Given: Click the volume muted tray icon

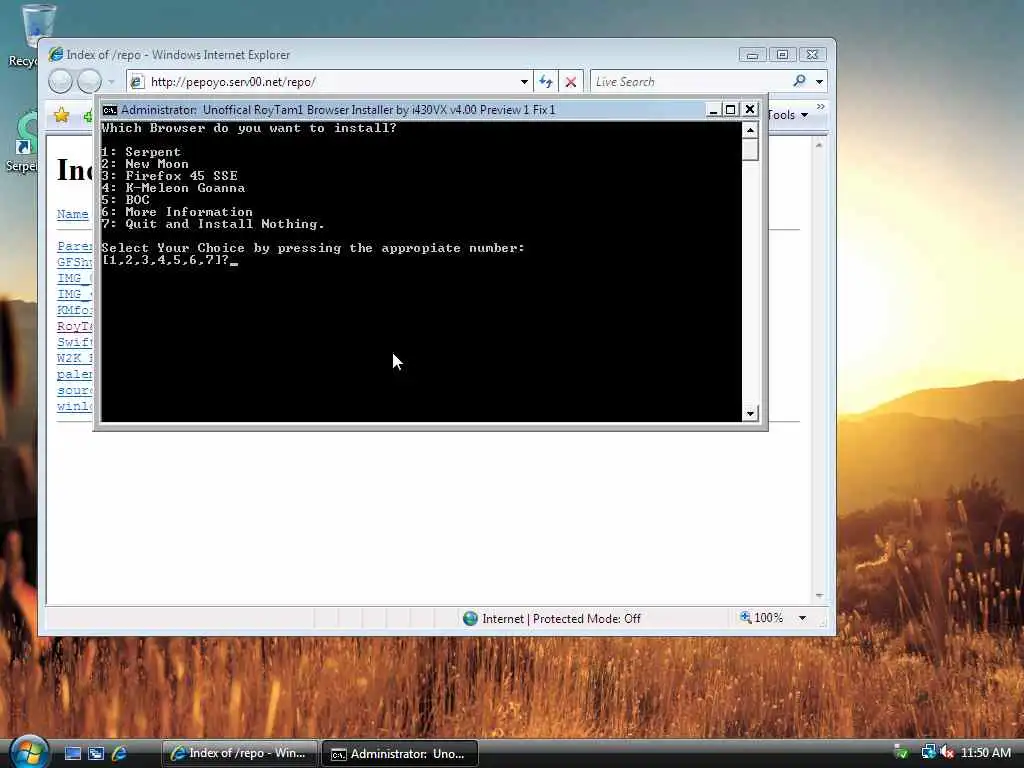Looking at the screenshot, I should (946, 752).
